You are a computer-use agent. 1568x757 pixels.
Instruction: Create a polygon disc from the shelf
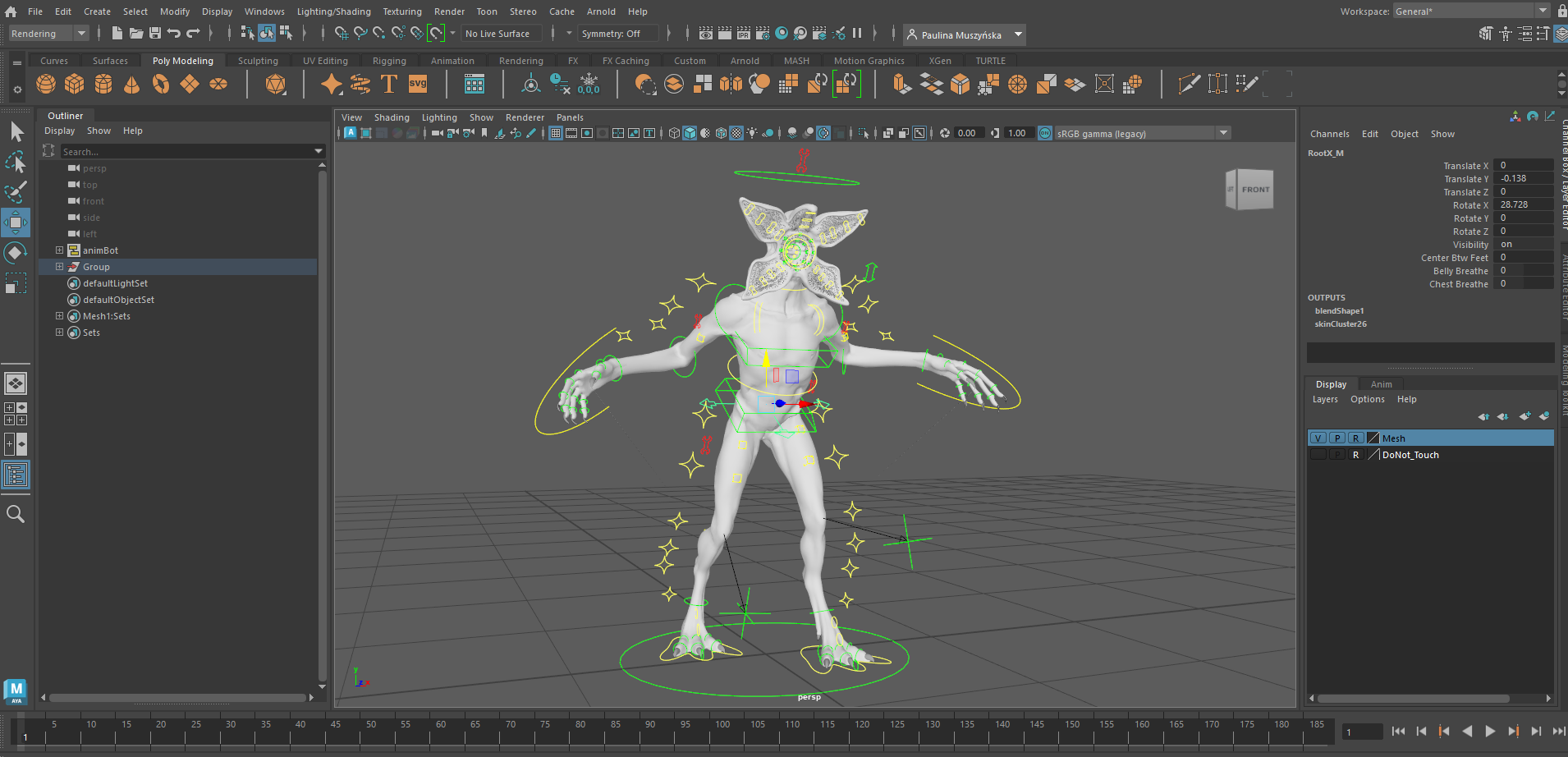pyautogui.click(x=218, y=84)
